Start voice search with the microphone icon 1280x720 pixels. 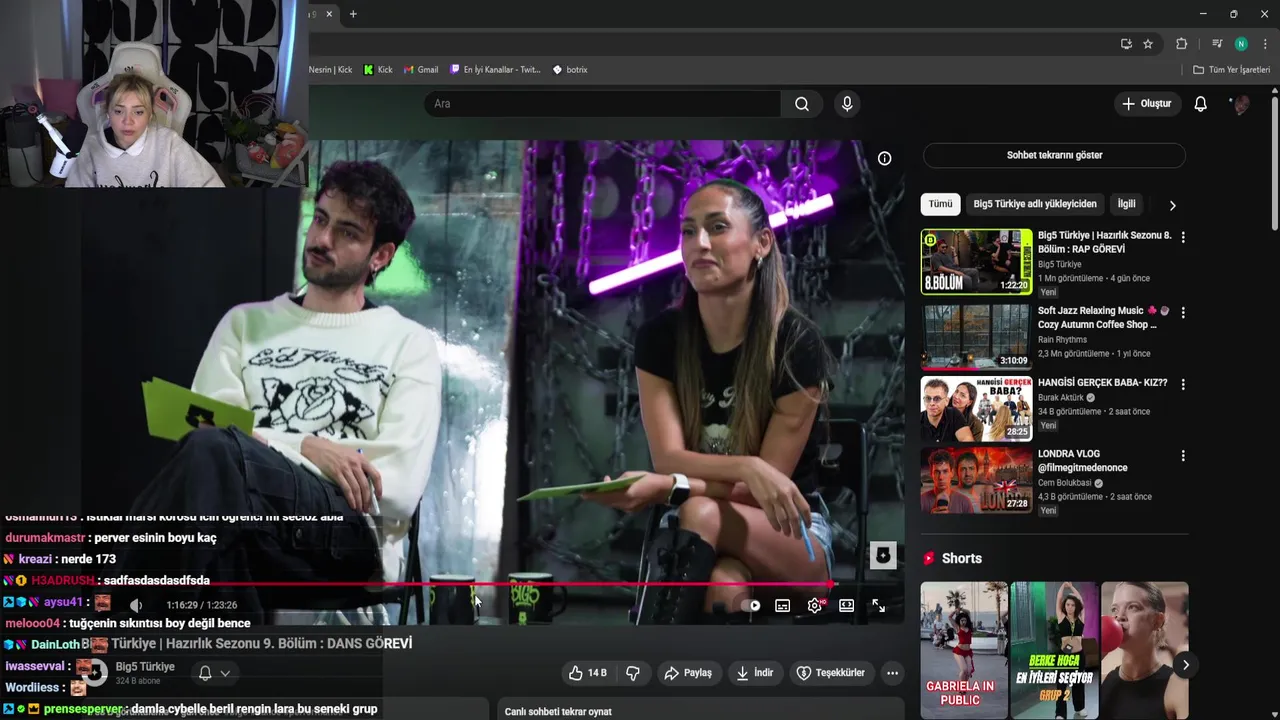click(x=847, y=104)
